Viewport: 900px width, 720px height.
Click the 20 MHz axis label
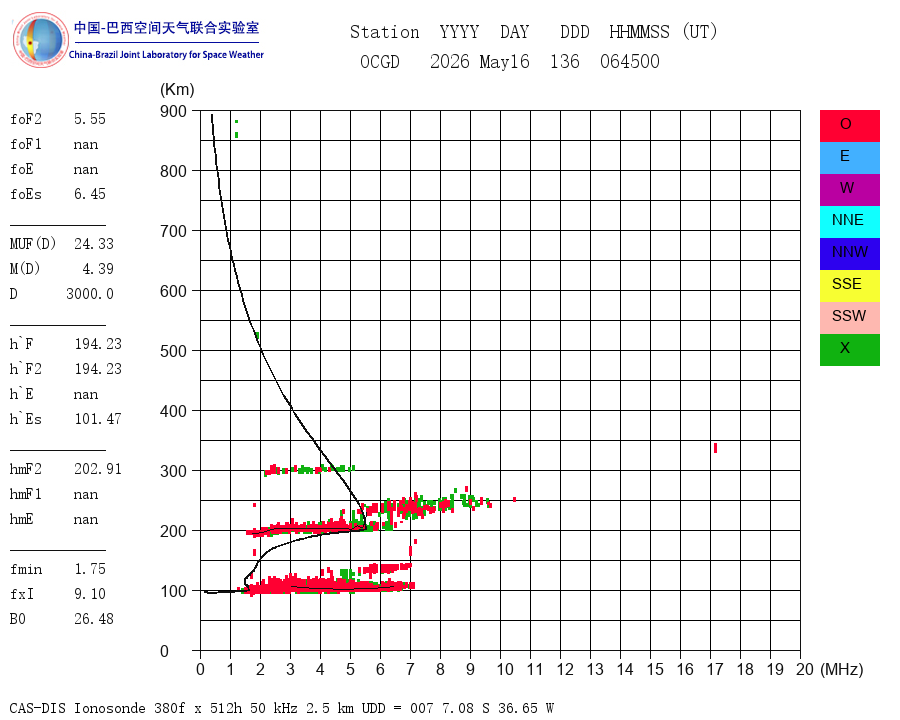click(x=805, y=669)
